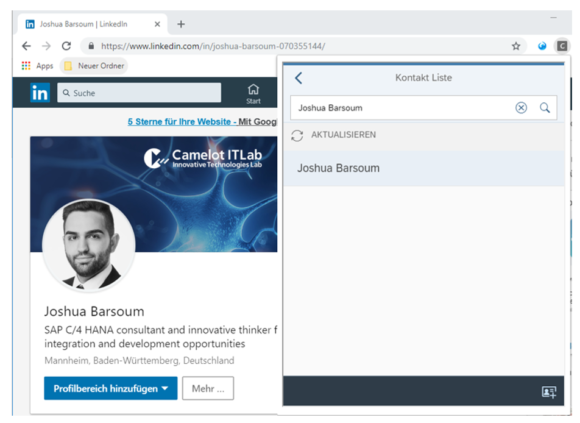Click the AKTUALISIEREN refresh icon
This screenshot has height=423, width=580.
click(x=297, y=135)
